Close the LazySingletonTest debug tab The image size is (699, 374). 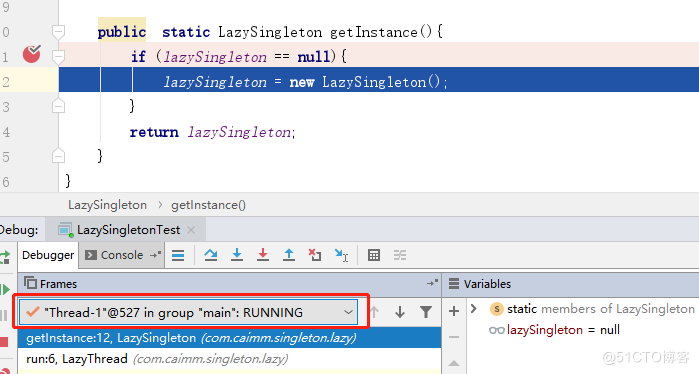click(x=191, y=230)
